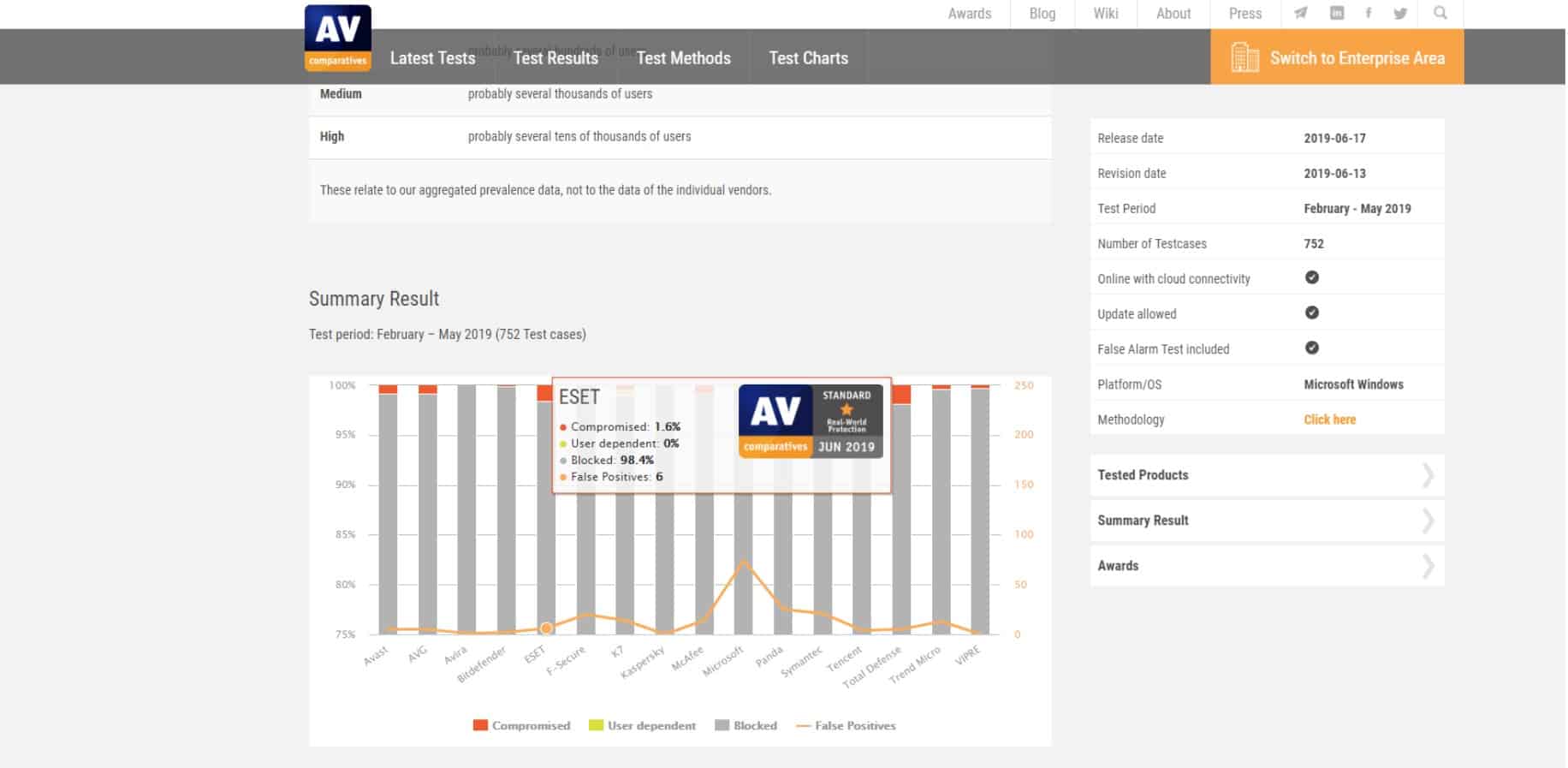
Task: Click the Microsoft false positives peak
Action: click(x=743, y=562)
